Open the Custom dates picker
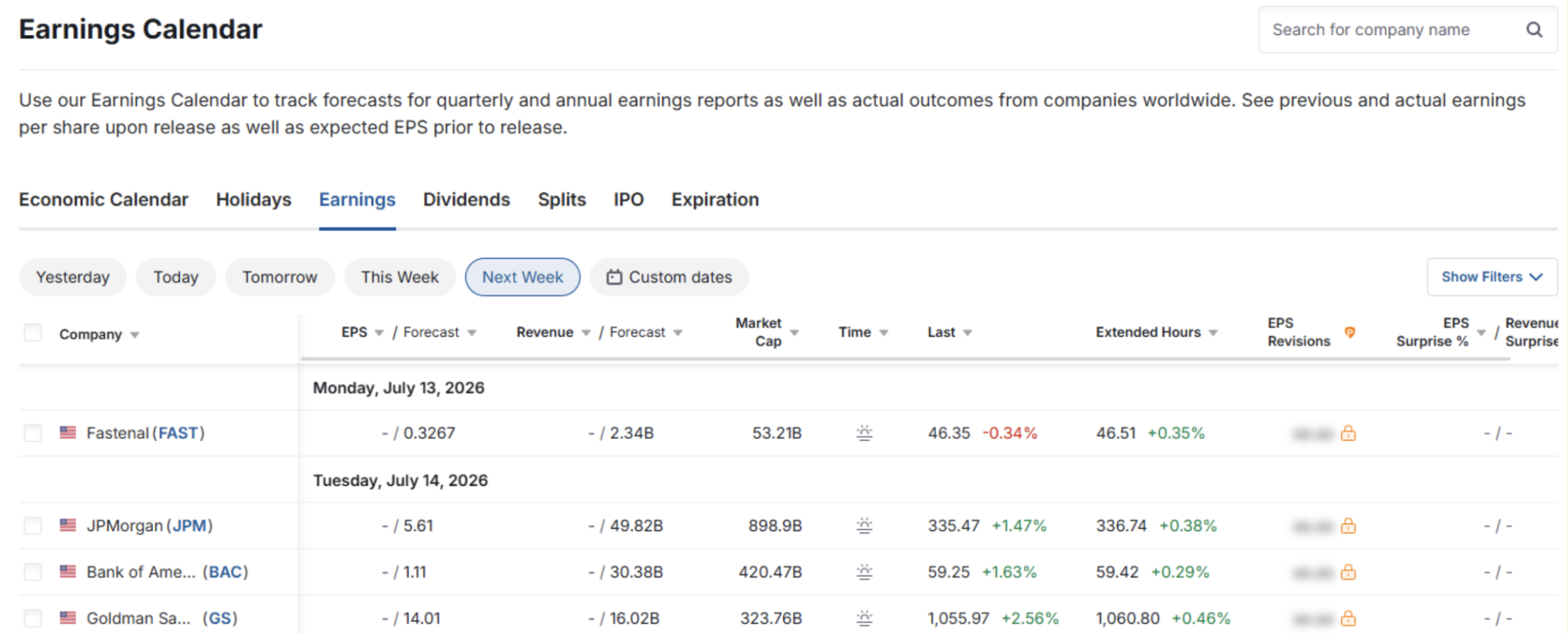 pyautogui.click(x=669, y=277)
